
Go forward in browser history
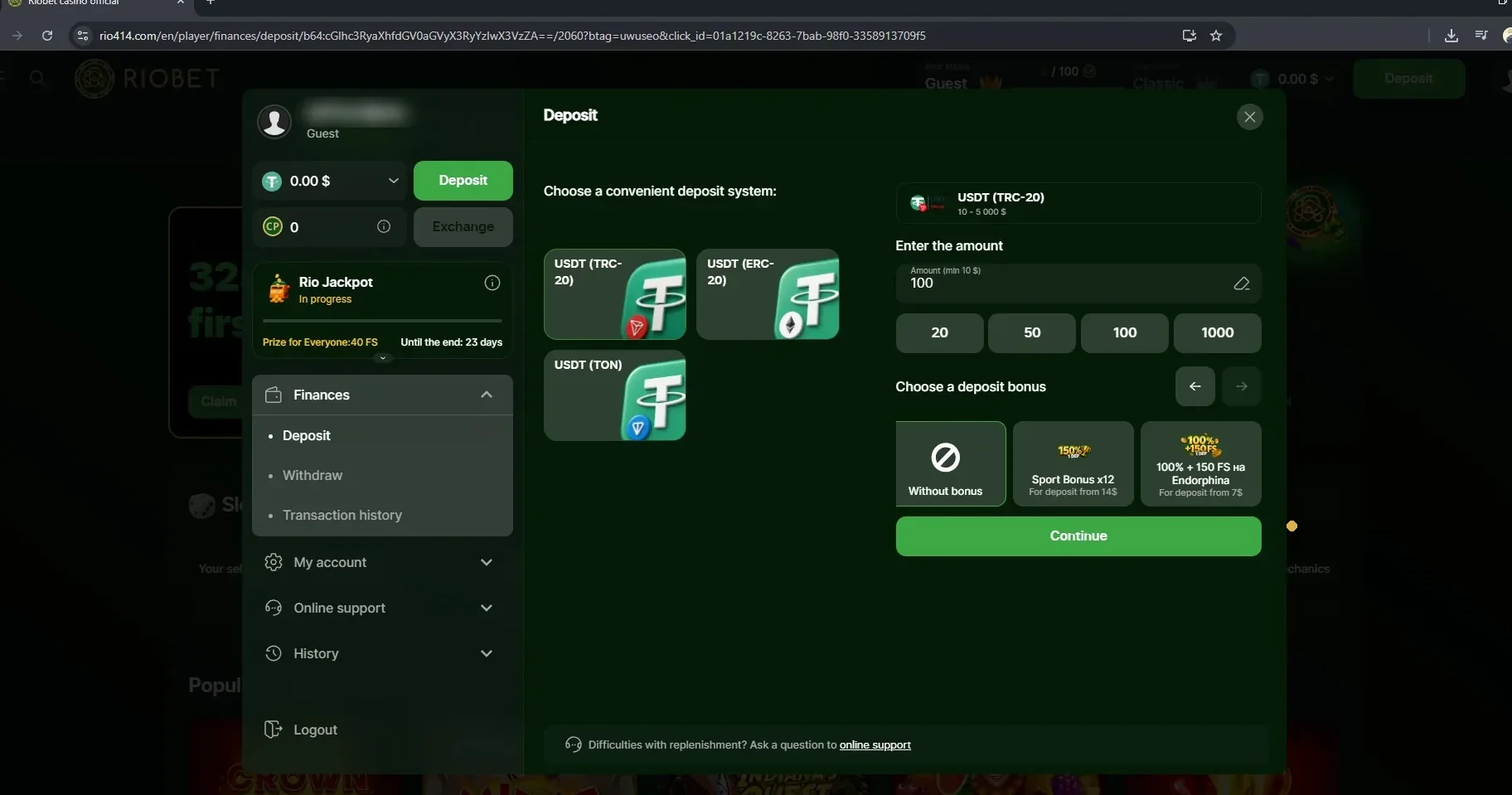[17, 36]
